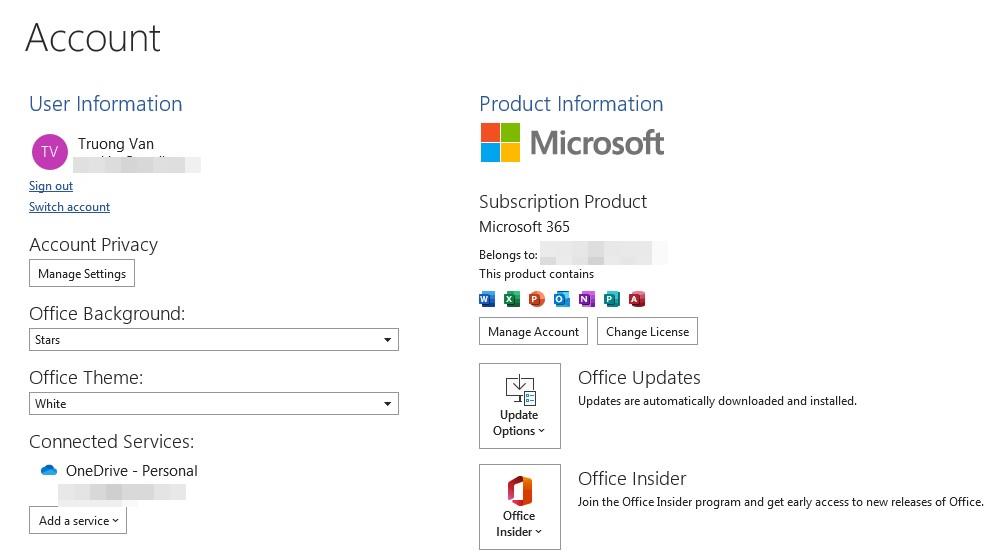Click the Sign out link
Image resolution: width=995 pixels, height=553 pixels.
[x=51, y=186]
